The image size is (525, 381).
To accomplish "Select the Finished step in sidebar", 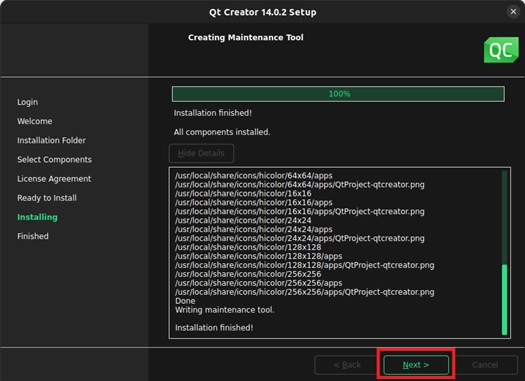I will click(33, 236).
